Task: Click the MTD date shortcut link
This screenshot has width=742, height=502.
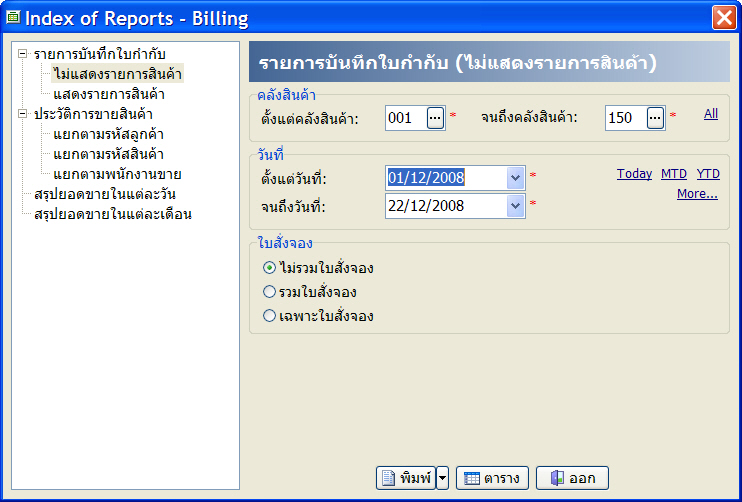Action: tap(673, 174)
